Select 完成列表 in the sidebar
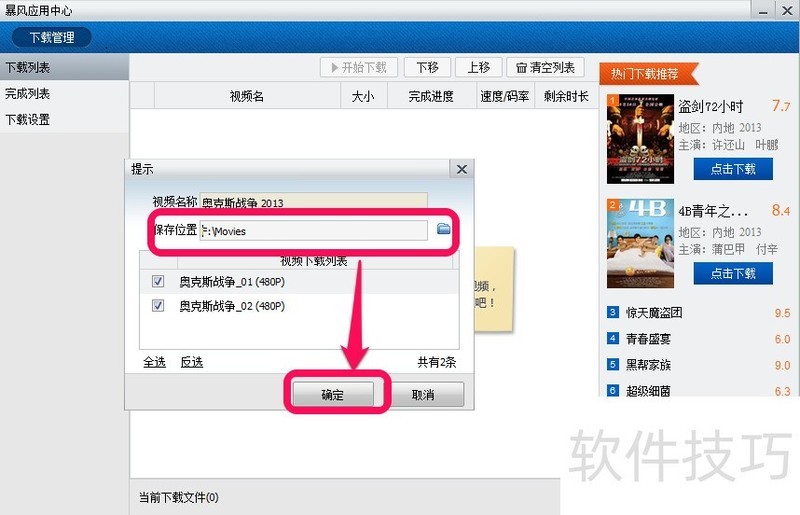Image resolution: width=800 pixels, height=515 pixels. (28, 94)
